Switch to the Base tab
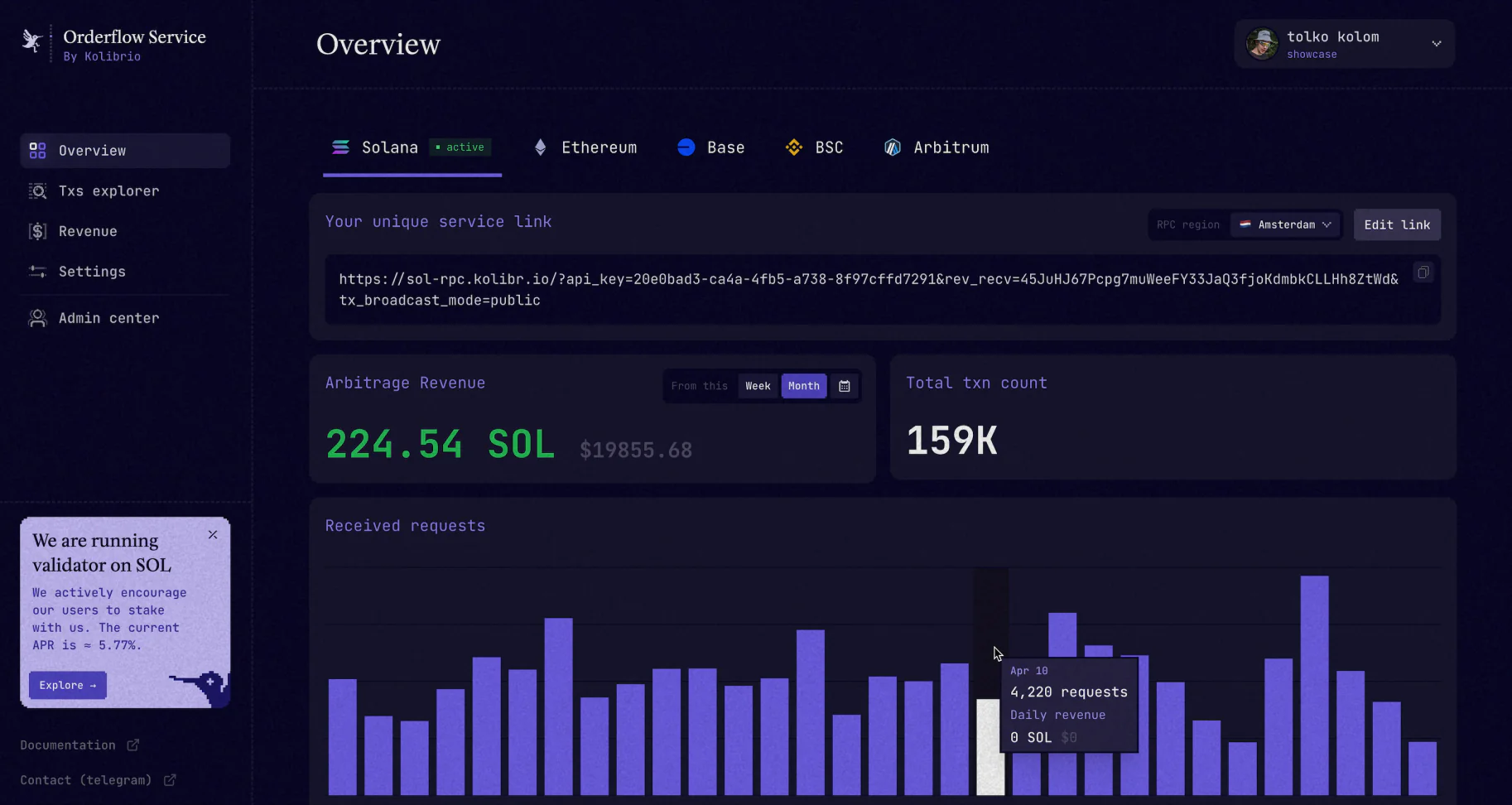Image resolution: width=1512 pixels, height=805 pixels. point(711,147)
